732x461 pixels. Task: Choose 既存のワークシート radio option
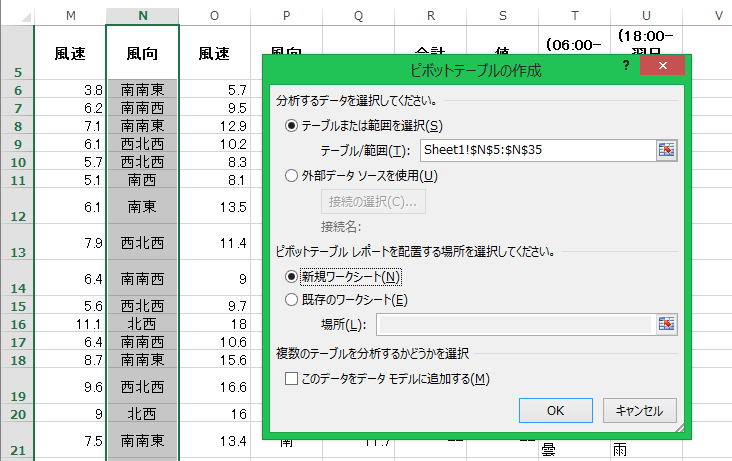click(x=292, y=299)
